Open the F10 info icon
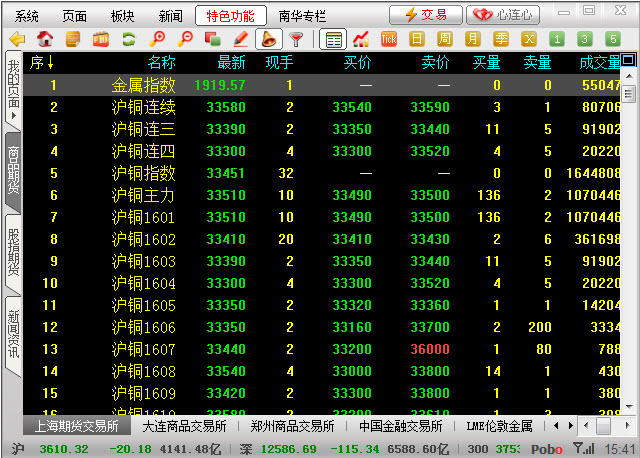Viewport: 640px width, 458px height. [100, 40]
